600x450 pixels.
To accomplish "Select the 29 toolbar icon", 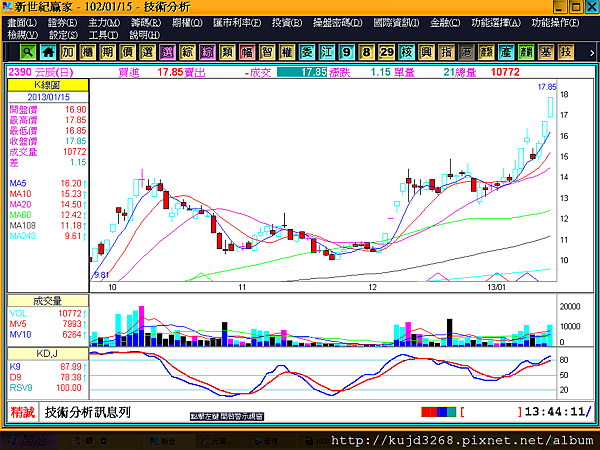I will (x=386, y=52).
